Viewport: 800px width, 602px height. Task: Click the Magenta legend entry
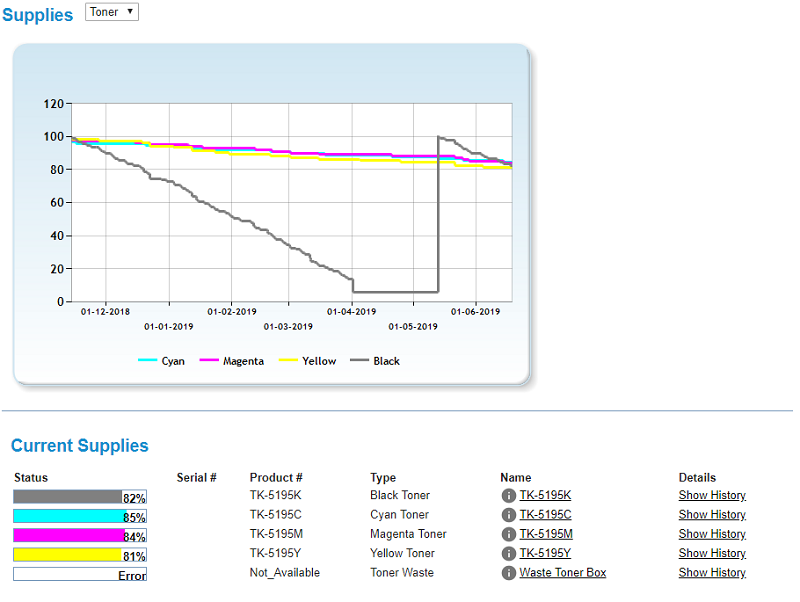[232, 361]
